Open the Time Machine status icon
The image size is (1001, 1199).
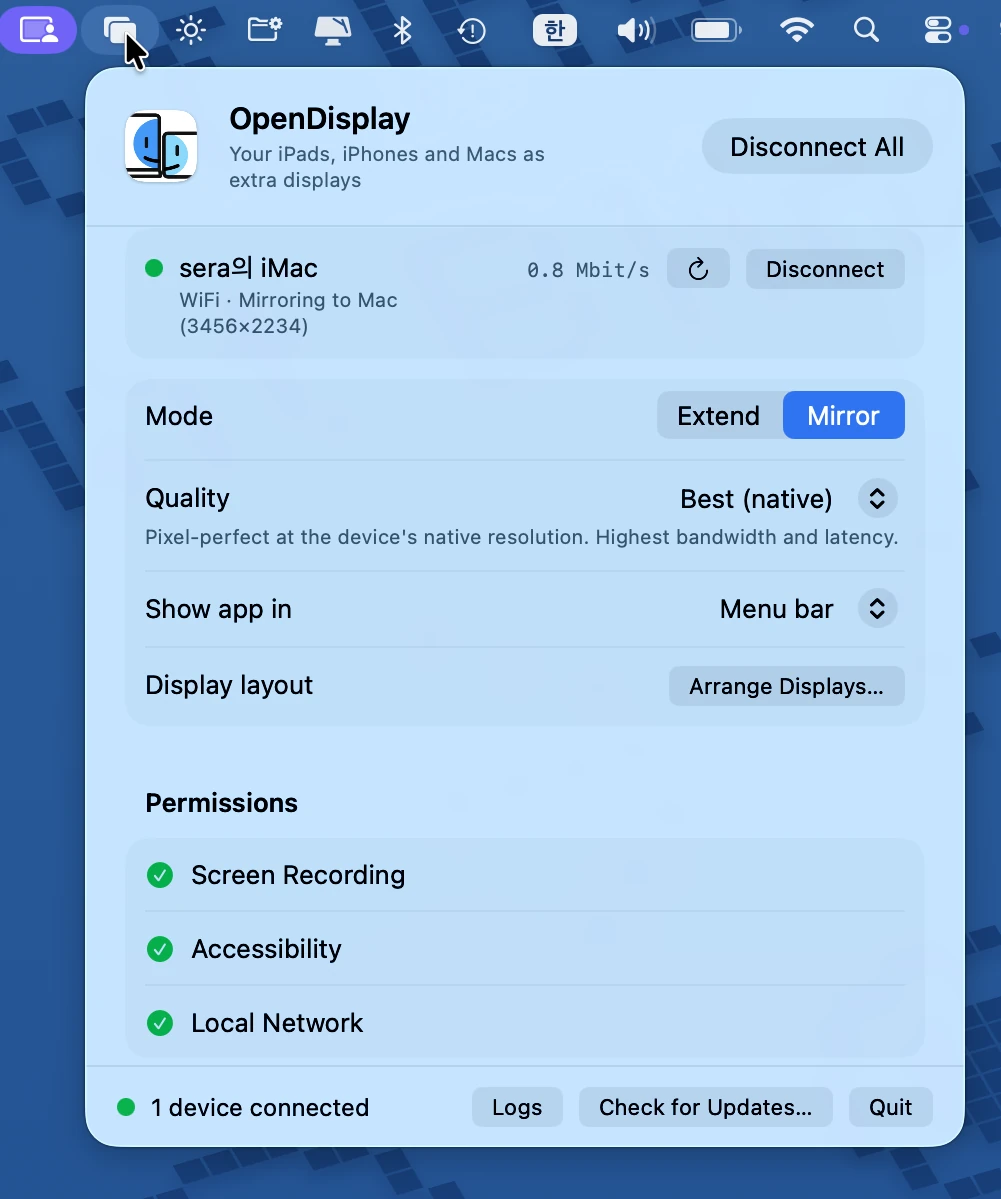pos(472,31)
